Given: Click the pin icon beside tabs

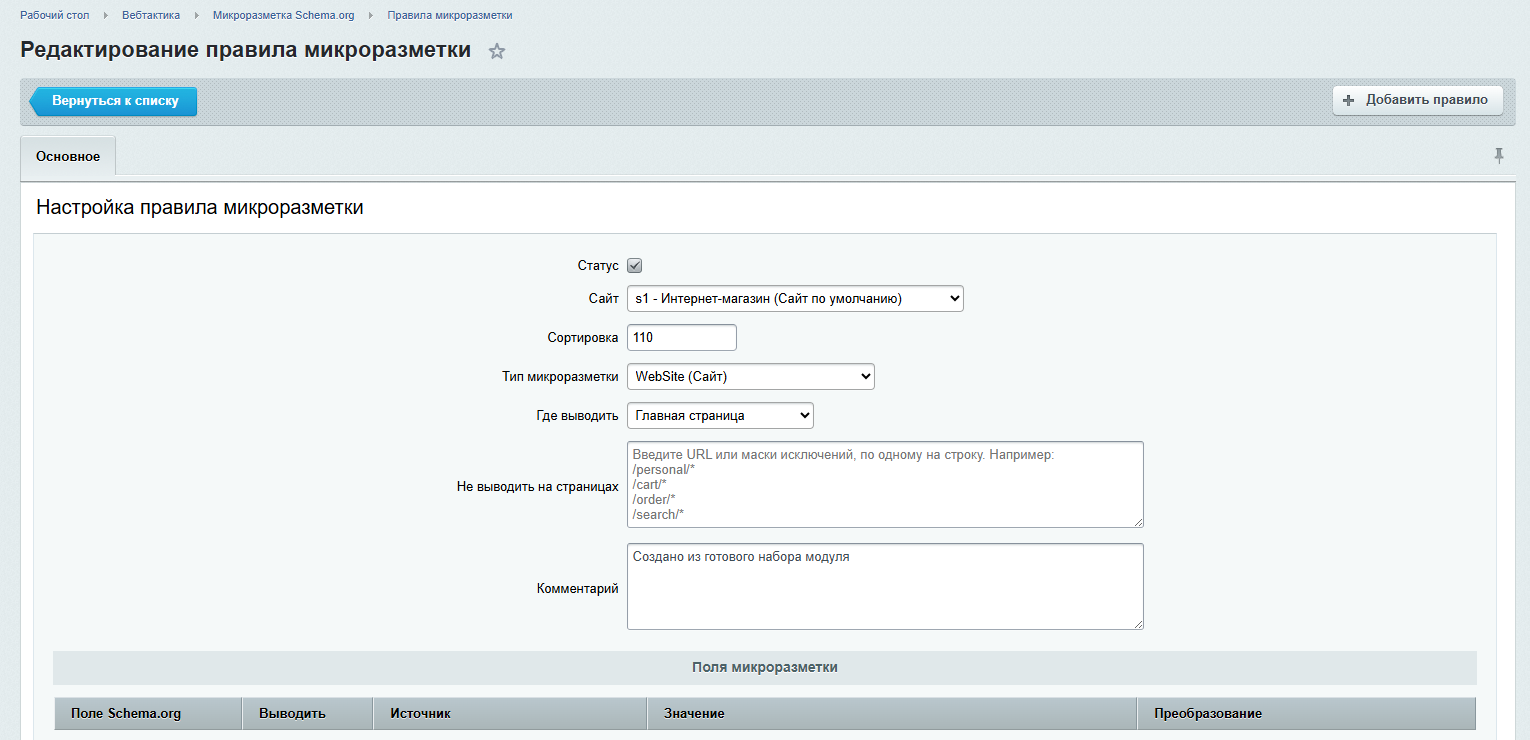Looking at the screenshot, I should 1498,155.
